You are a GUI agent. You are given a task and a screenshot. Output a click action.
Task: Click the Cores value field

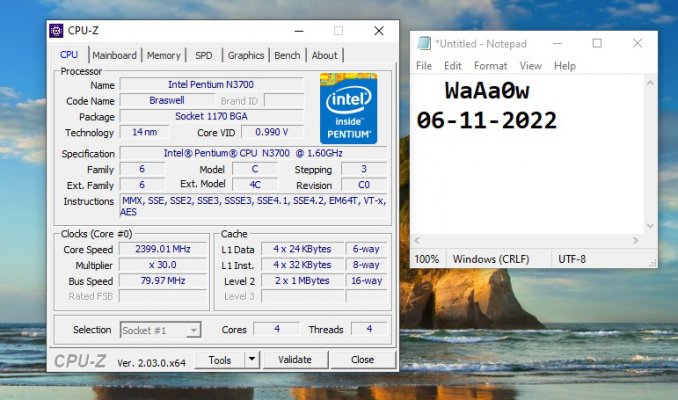277,329
